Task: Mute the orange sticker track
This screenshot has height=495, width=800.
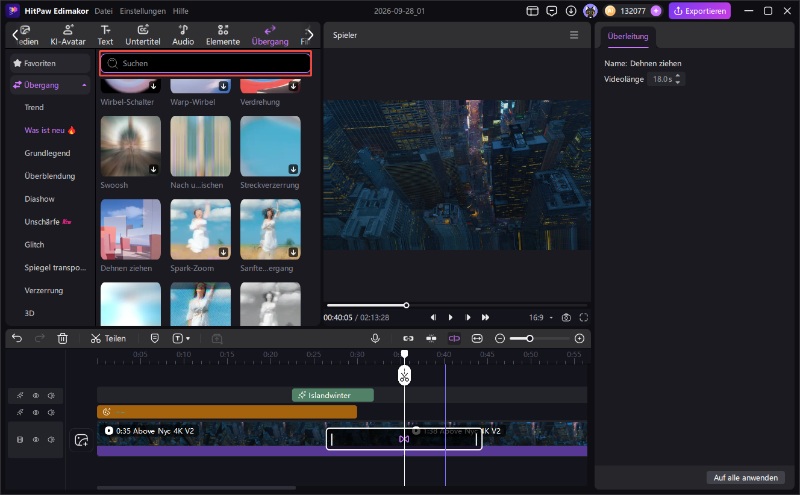Action: [x=51, y=412]
